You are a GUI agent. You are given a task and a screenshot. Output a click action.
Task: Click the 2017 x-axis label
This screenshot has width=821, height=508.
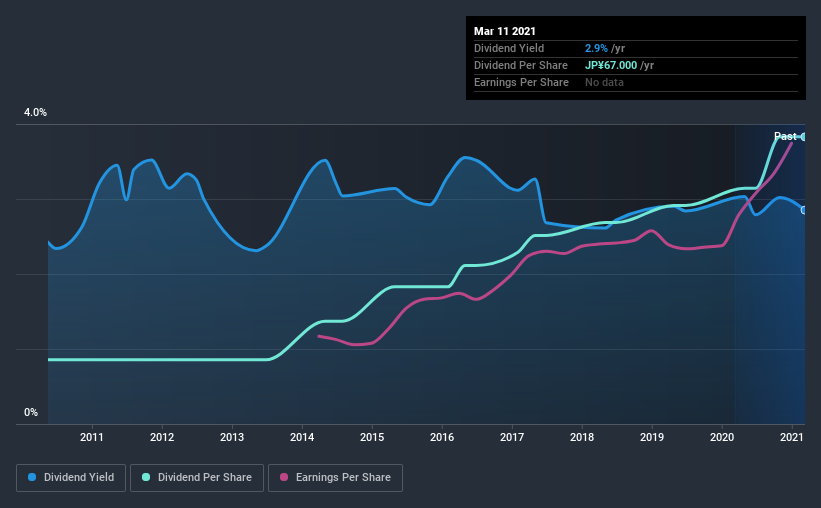(x=512, y=437)
